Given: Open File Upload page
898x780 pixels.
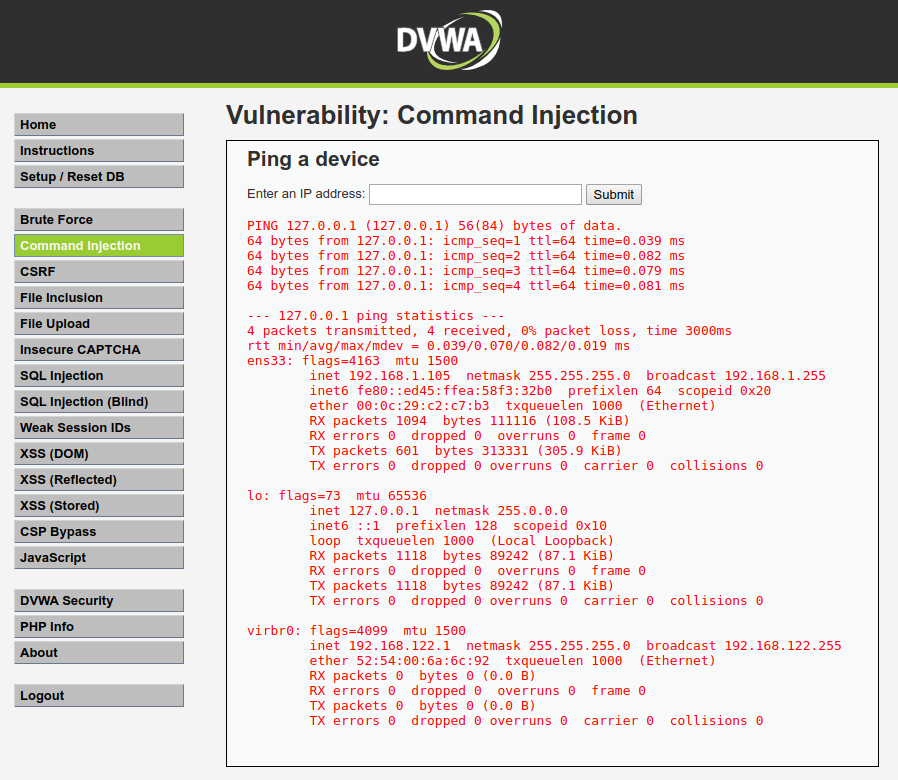Looking at the screenshot, I should coord(99,324).
